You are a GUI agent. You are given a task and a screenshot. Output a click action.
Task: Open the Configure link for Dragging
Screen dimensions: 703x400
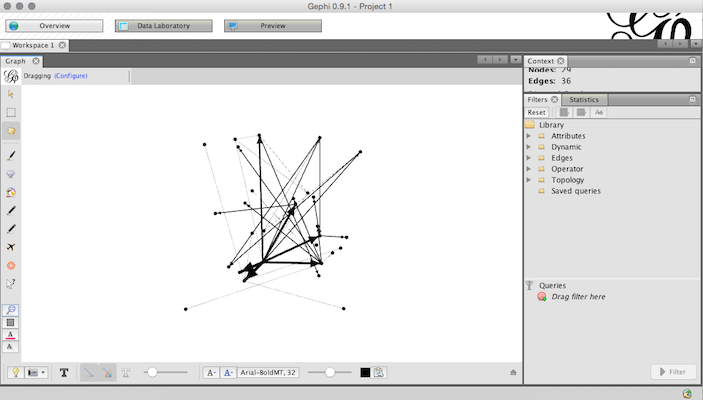click(71, 76)
